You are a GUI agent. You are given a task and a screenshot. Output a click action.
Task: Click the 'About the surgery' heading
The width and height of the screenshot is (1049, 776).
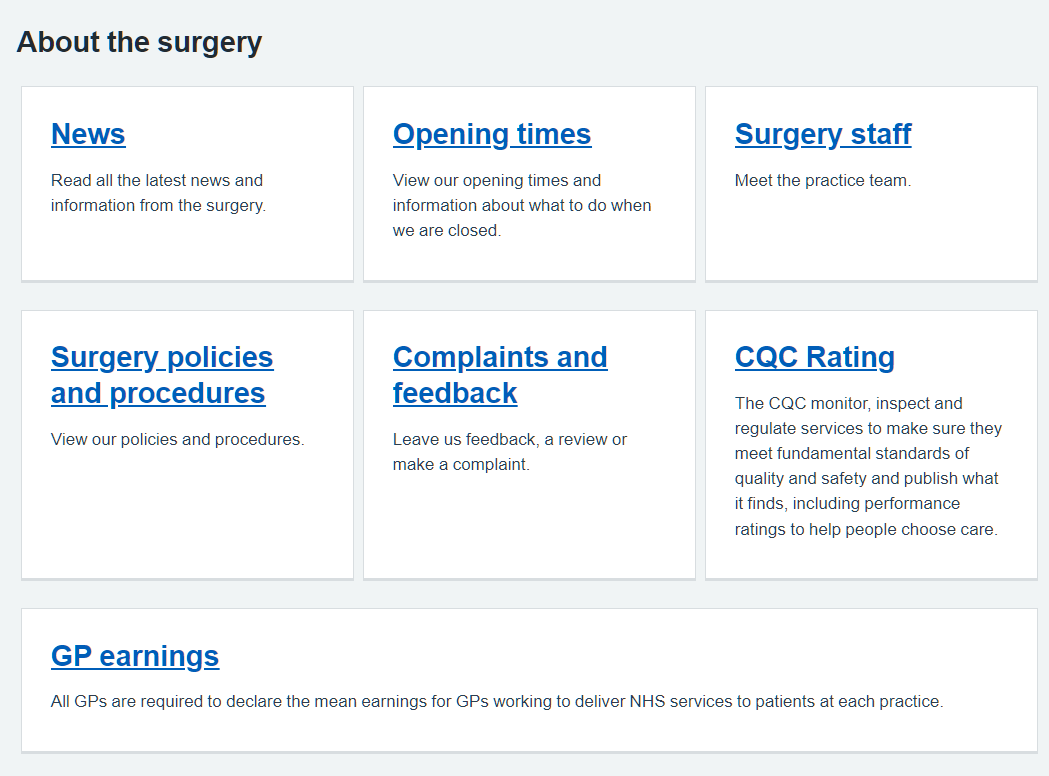coord(139,42)
